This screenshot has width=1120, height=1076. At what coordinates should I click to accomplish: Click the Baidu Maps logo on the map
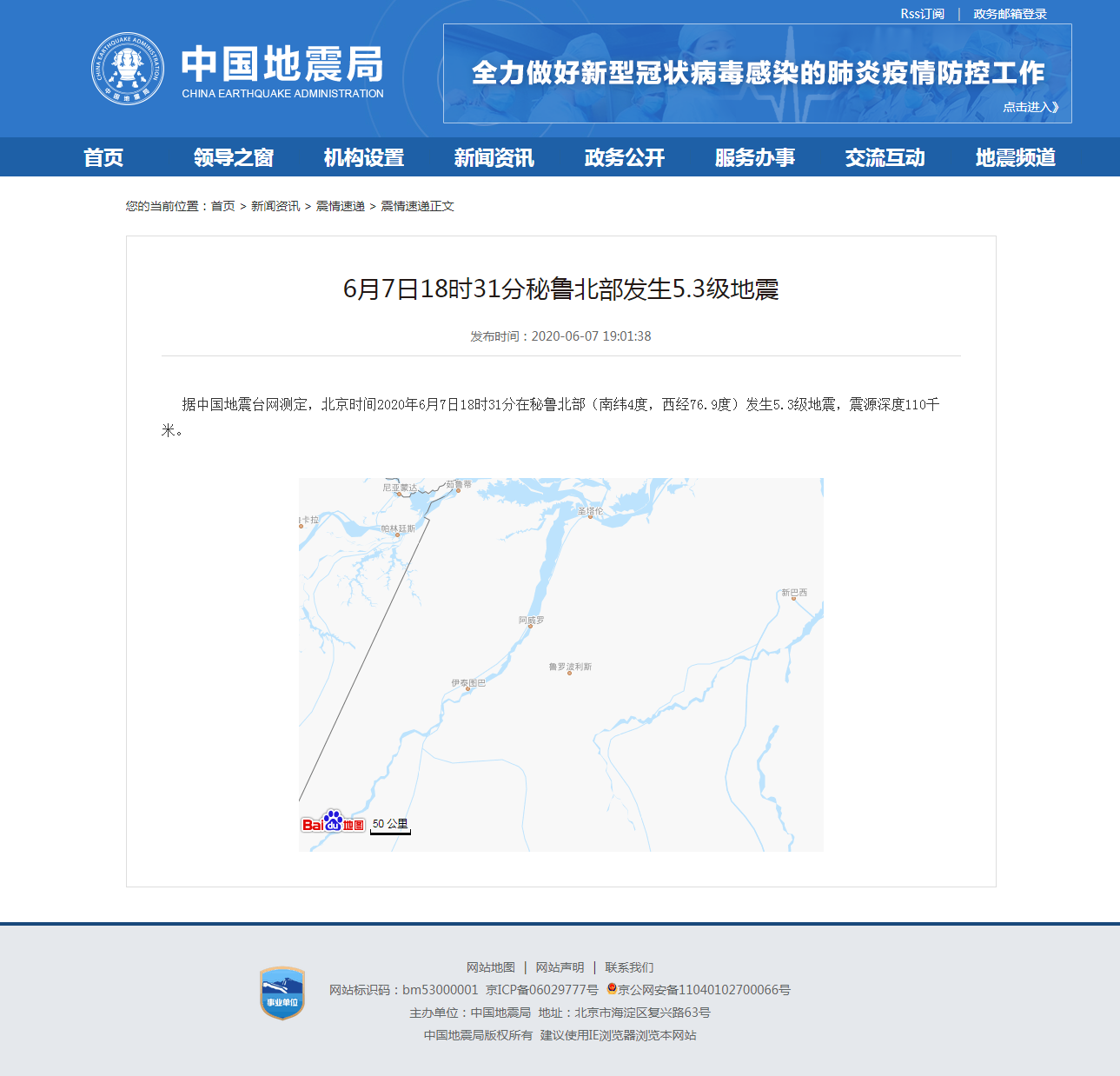pyautogui.click(x=332, y=823)
